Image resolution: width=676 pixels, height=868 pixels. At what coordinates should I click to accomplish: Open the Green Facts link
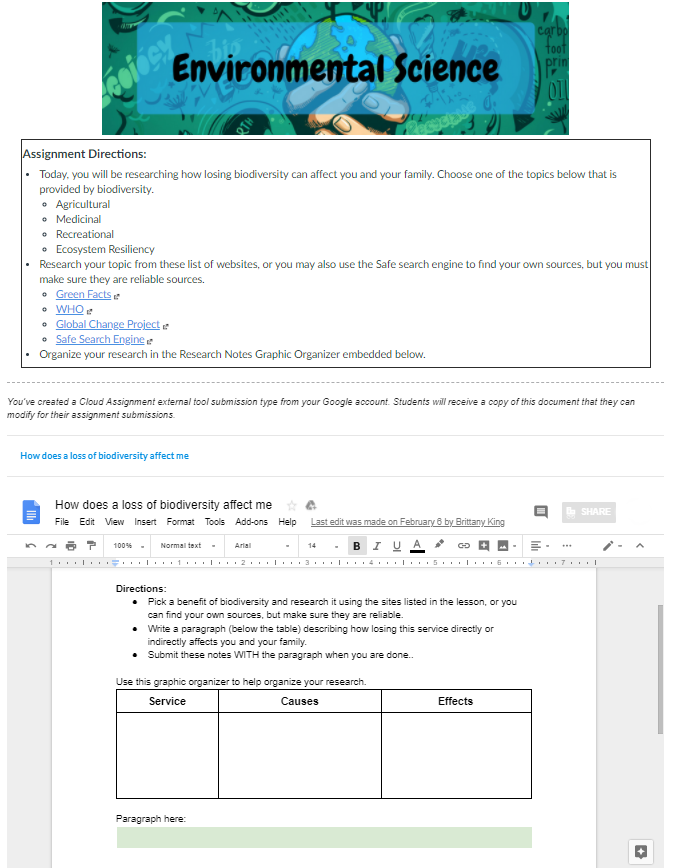point(83,295)
